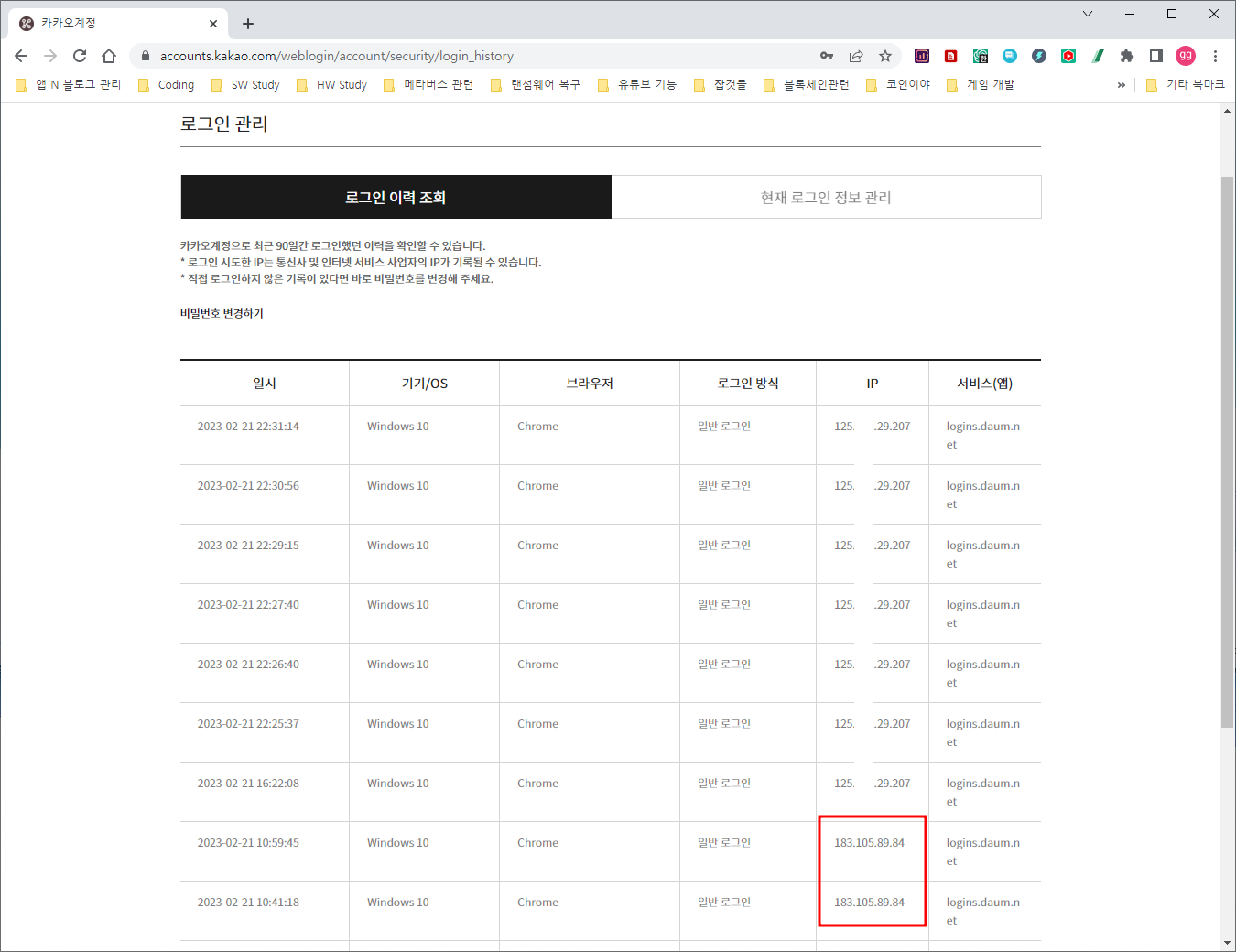1236x952 pixels.
Task: Open the browser home page
Action: point(109,56)
